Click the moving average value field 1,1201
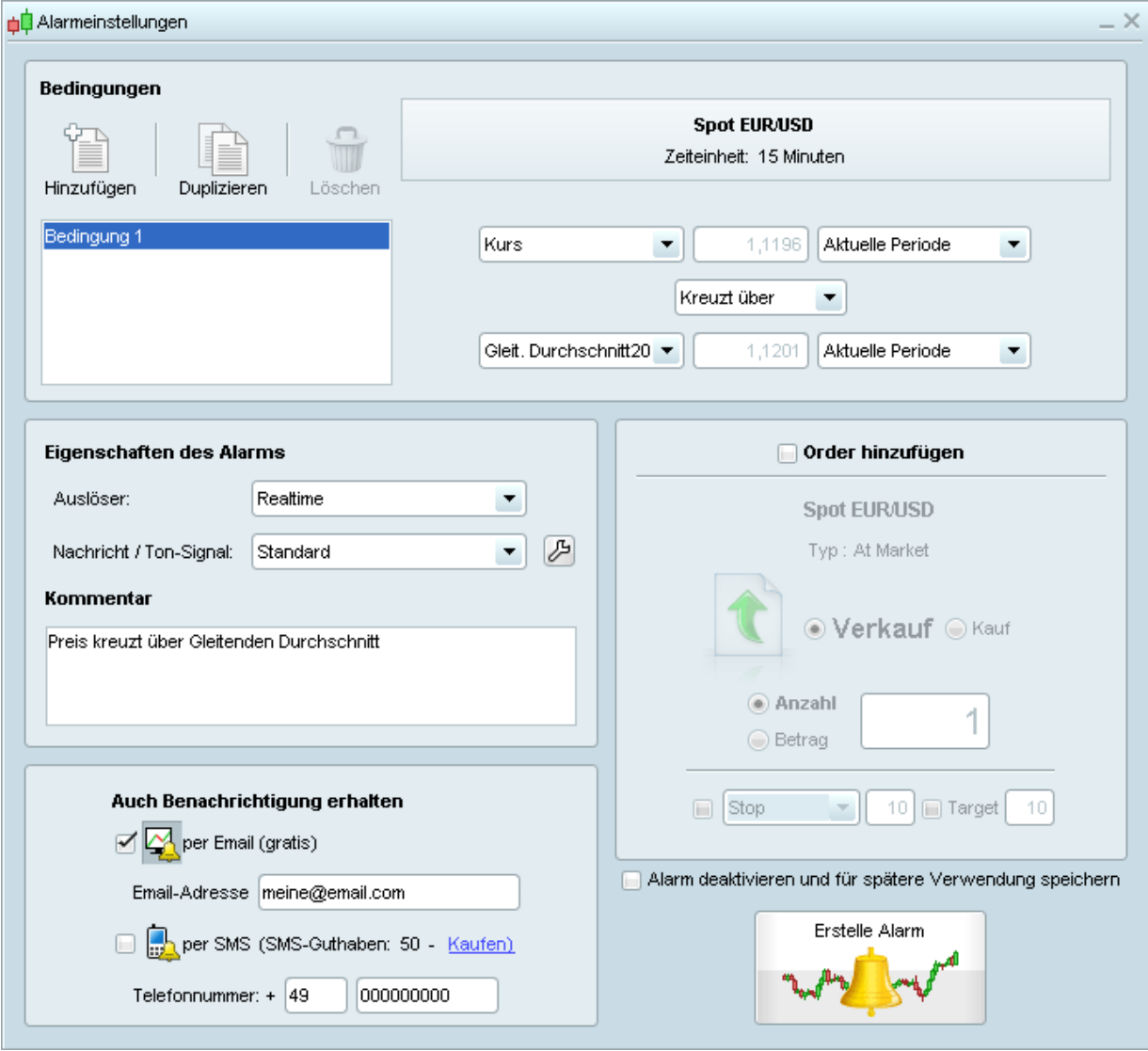This screenshot has width=1148, height=1051. point(751,351)
